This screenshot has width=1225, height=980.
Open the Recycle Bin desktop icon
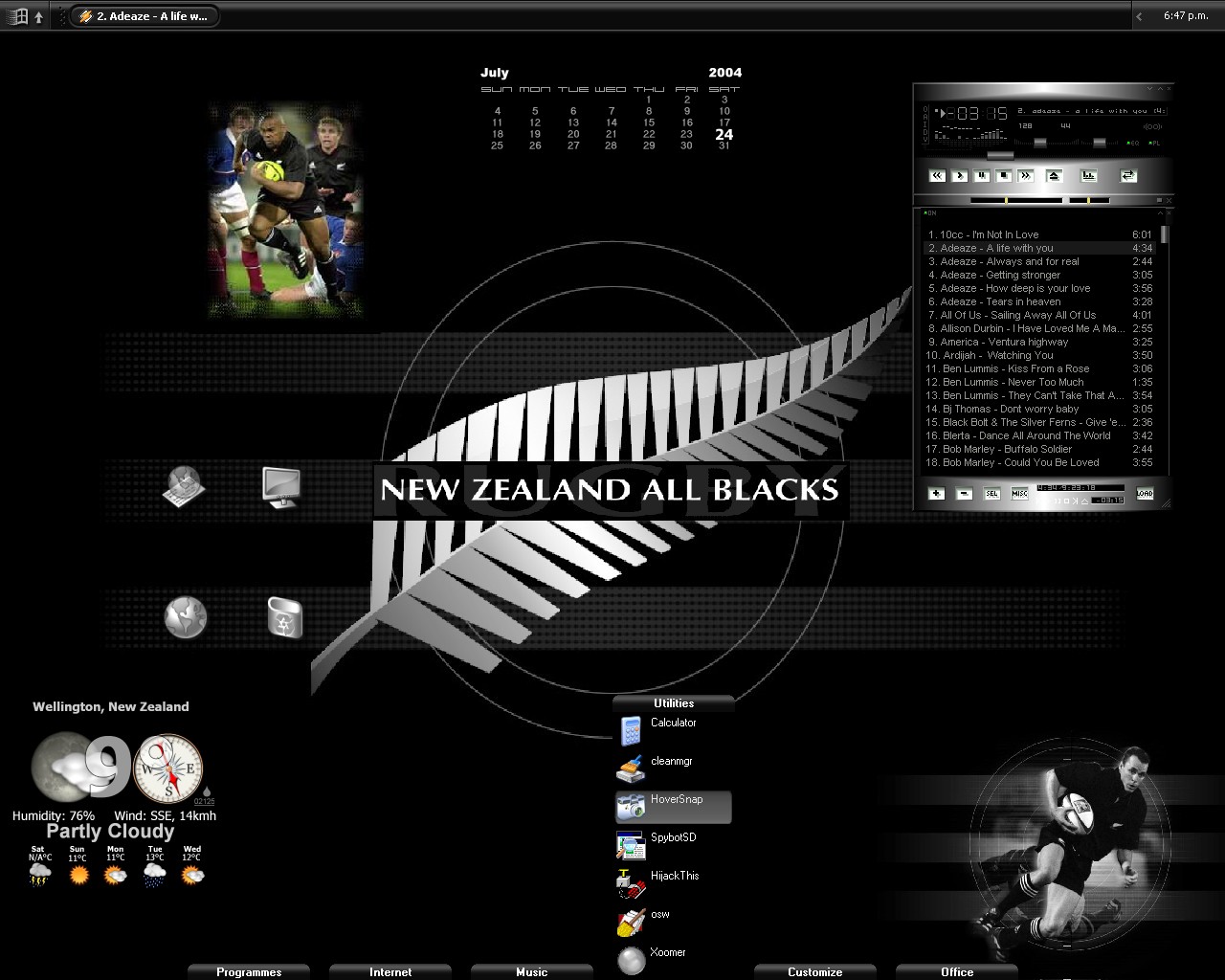[285, 617]
